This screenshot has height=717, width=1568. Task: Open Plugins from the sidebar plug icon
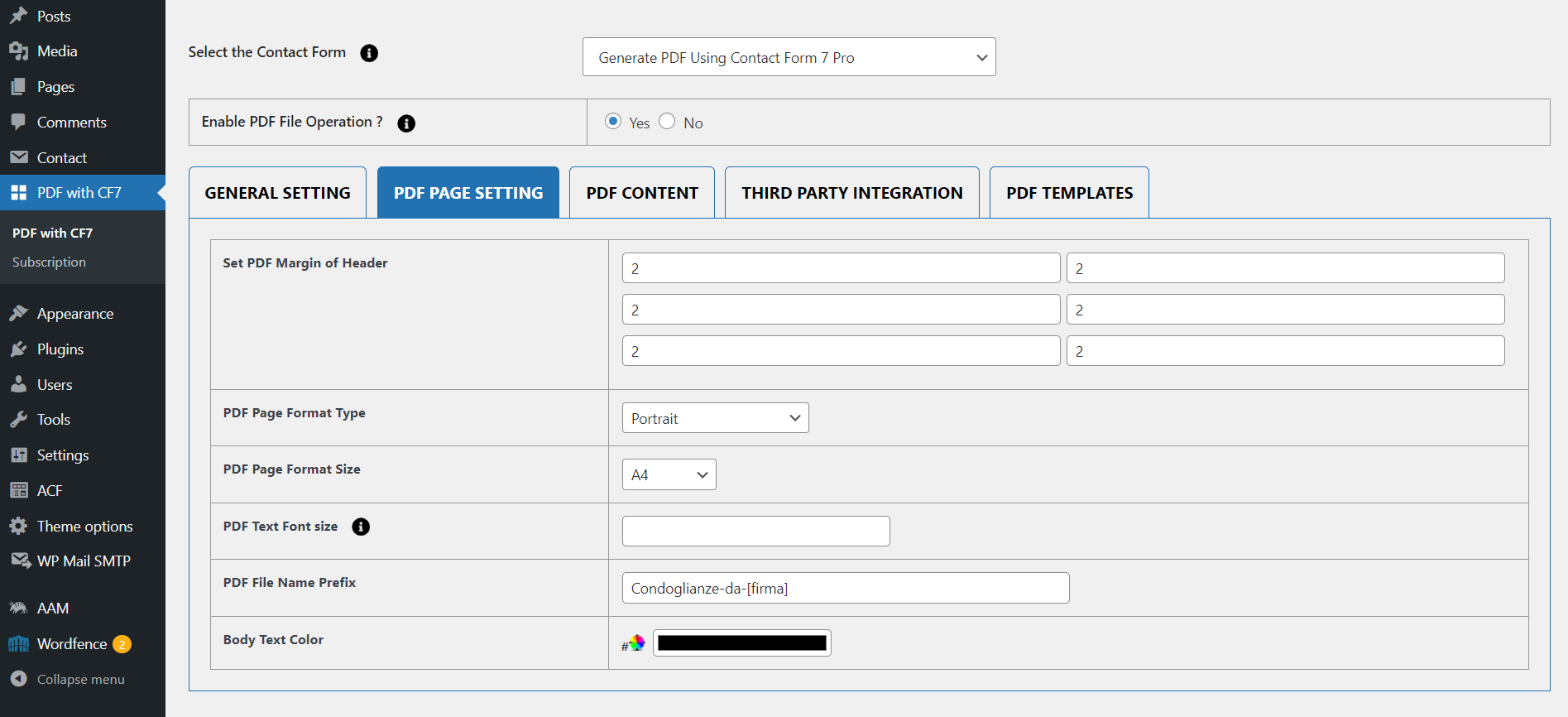coord(19,349)
